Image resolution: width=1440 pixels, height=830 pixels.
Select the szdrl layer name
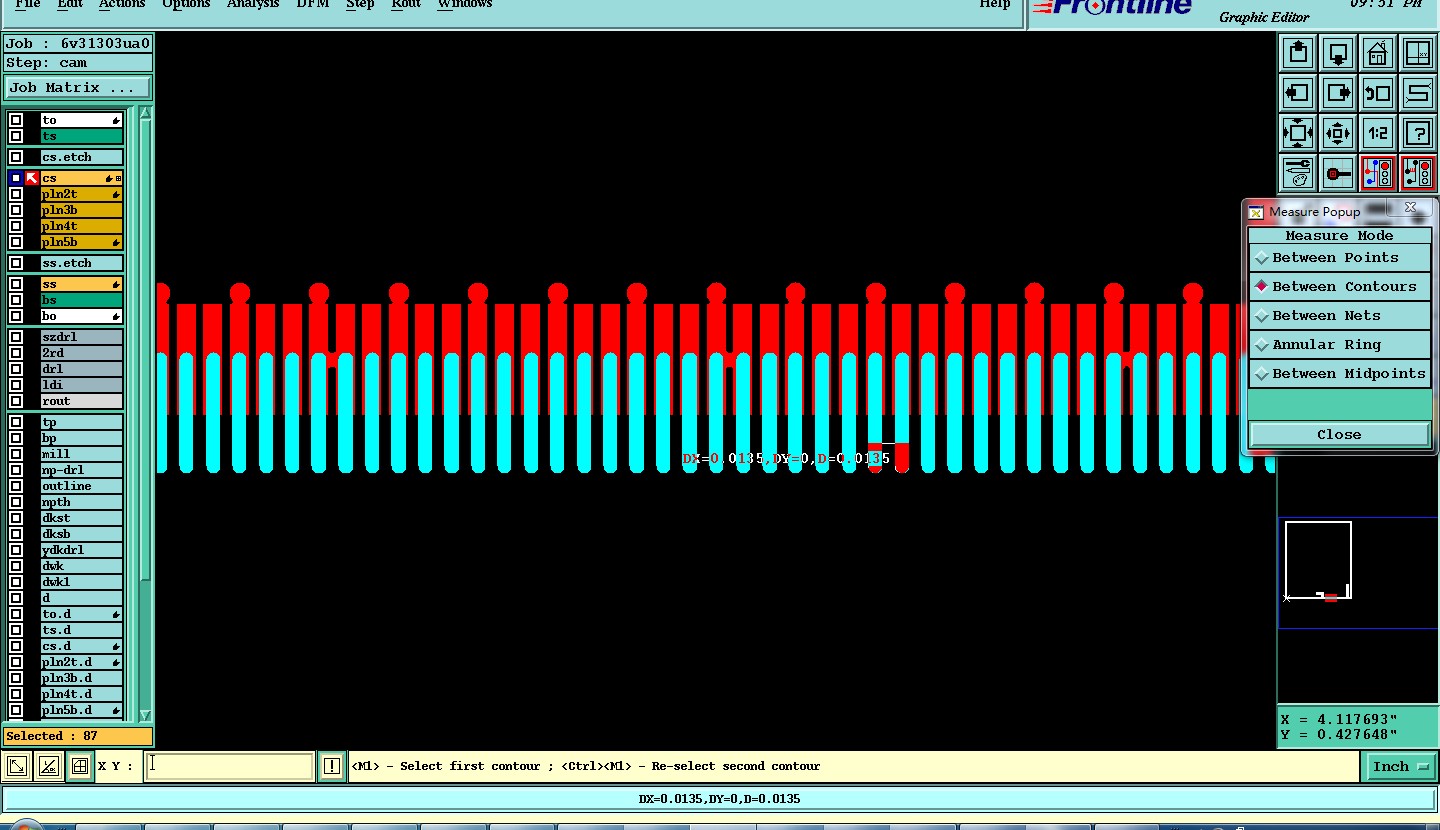click(82, 337)
